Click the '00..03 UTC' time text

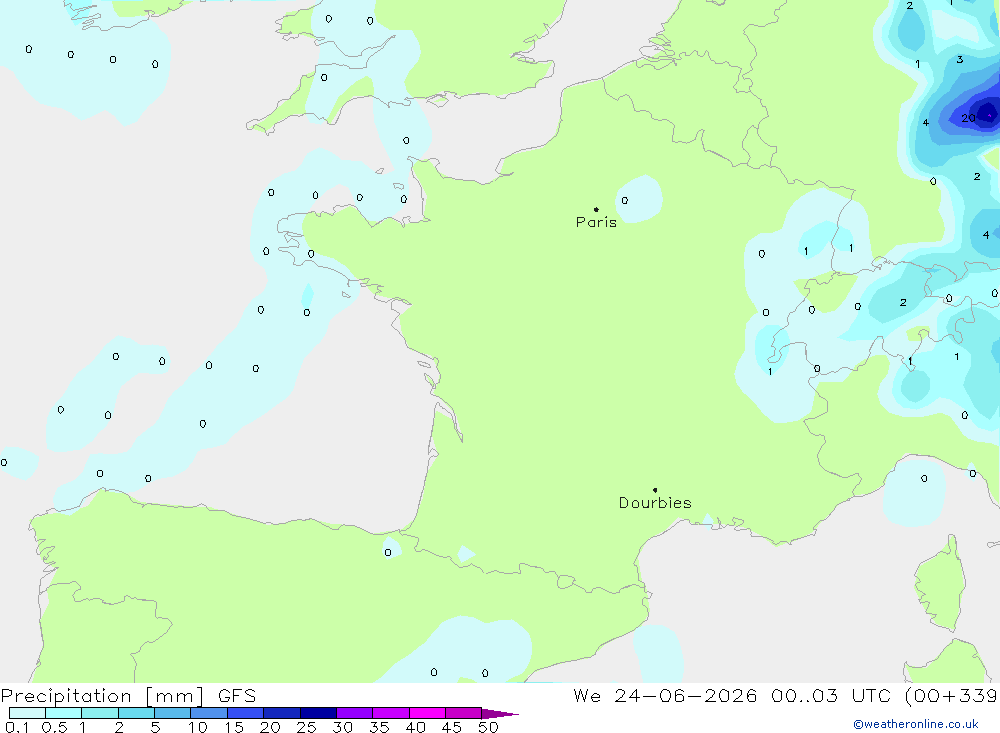point(830,696)
